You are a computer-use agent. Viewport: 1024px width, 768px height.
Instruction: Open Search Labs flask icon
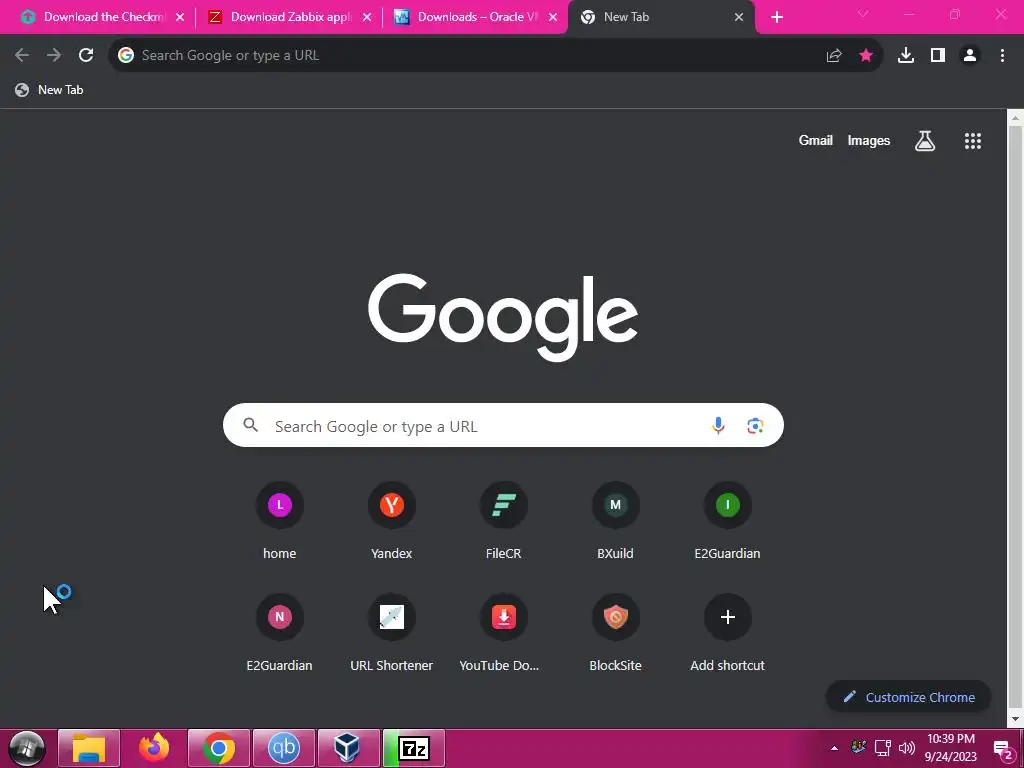pyautogui.click(x=925, y=140)
